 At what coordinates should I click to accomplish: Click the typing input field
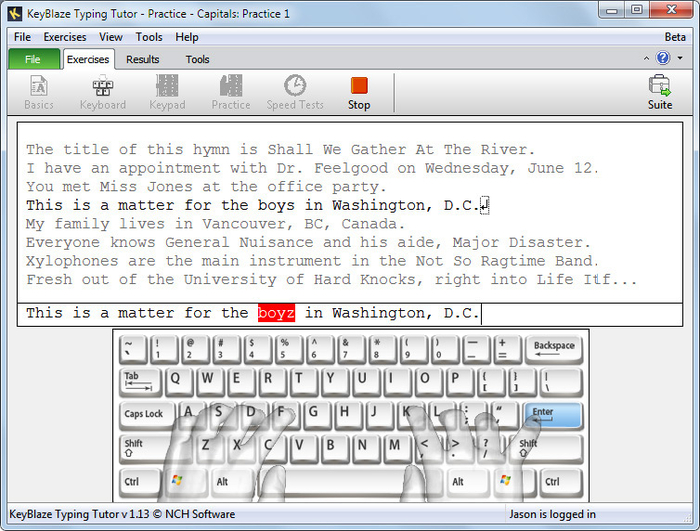click(350, 314)
